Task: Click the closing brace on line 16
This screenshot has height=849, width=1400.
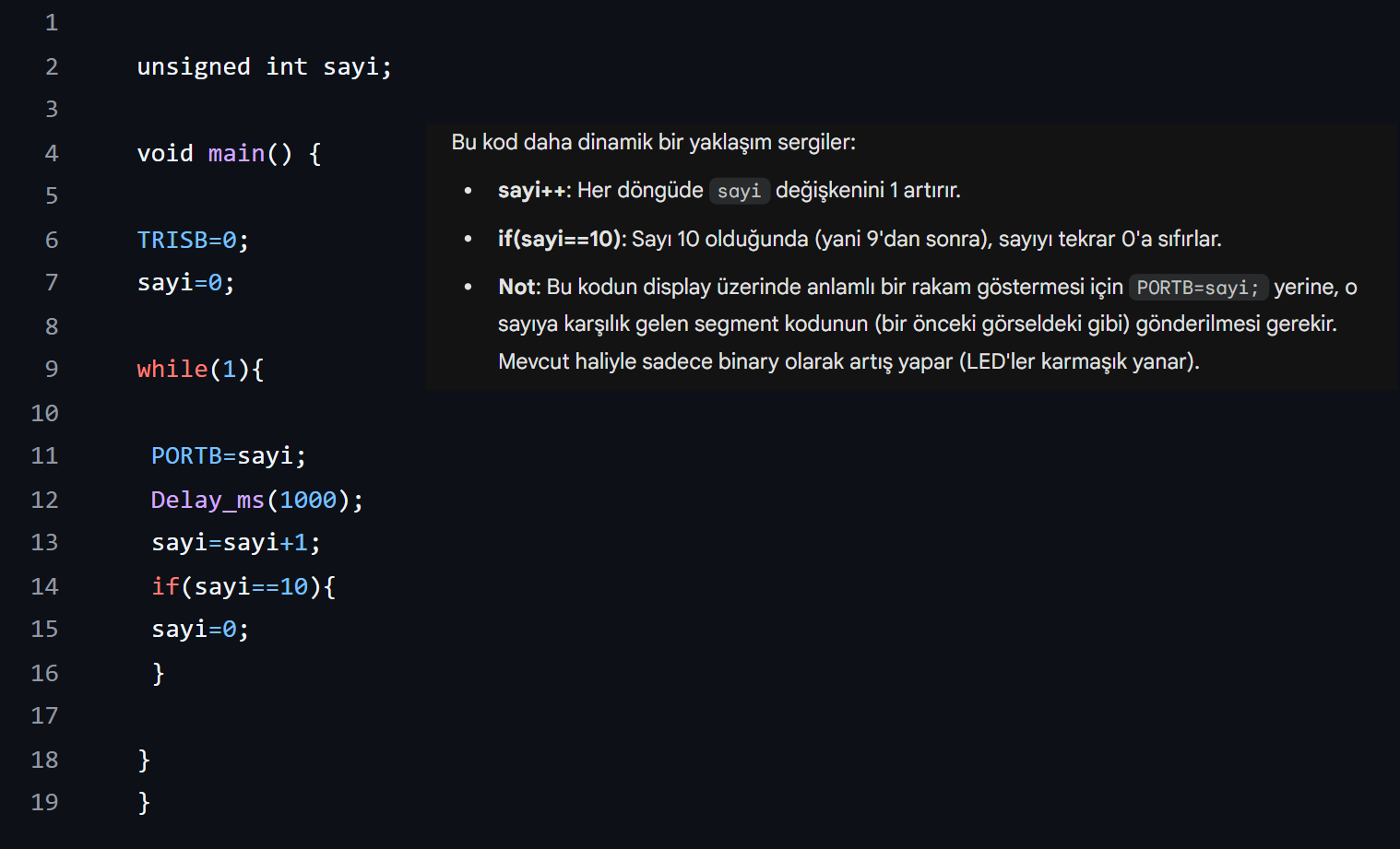Action: (x=158, y=673)
